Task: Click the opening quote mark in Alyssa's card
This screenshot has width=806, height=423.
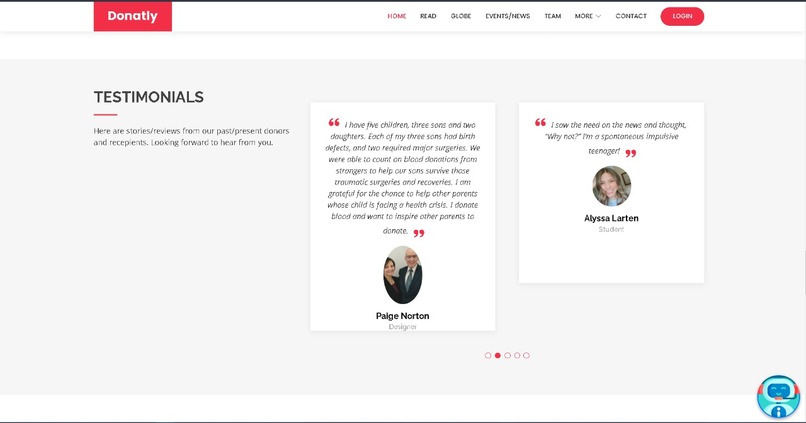Action: tap(540, 122)
